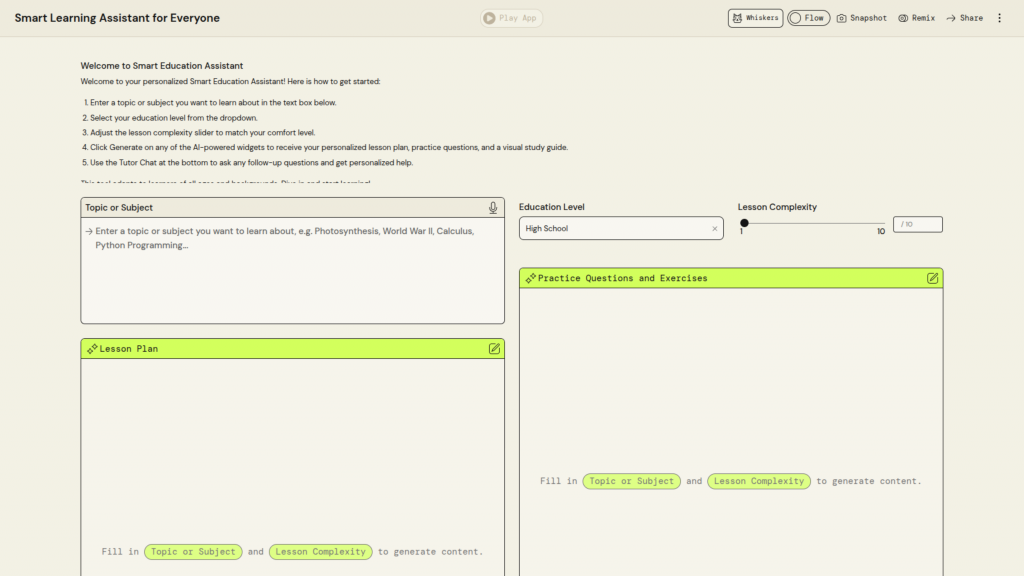The image size is (1024, 576).
Task: Toggle the Whiskers button
Action: point(755,18)
